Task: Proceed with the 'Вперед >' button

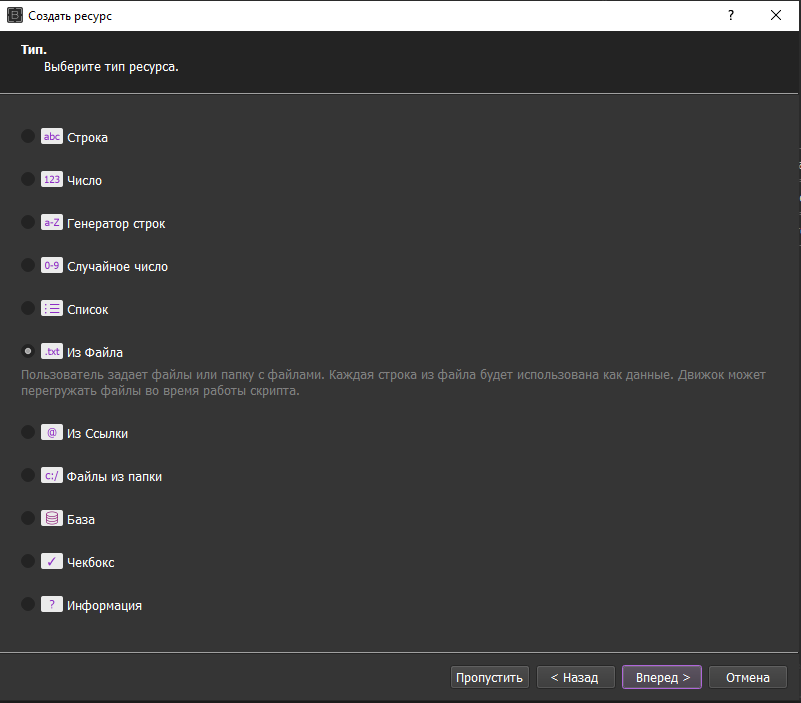Action: (661, 677)
